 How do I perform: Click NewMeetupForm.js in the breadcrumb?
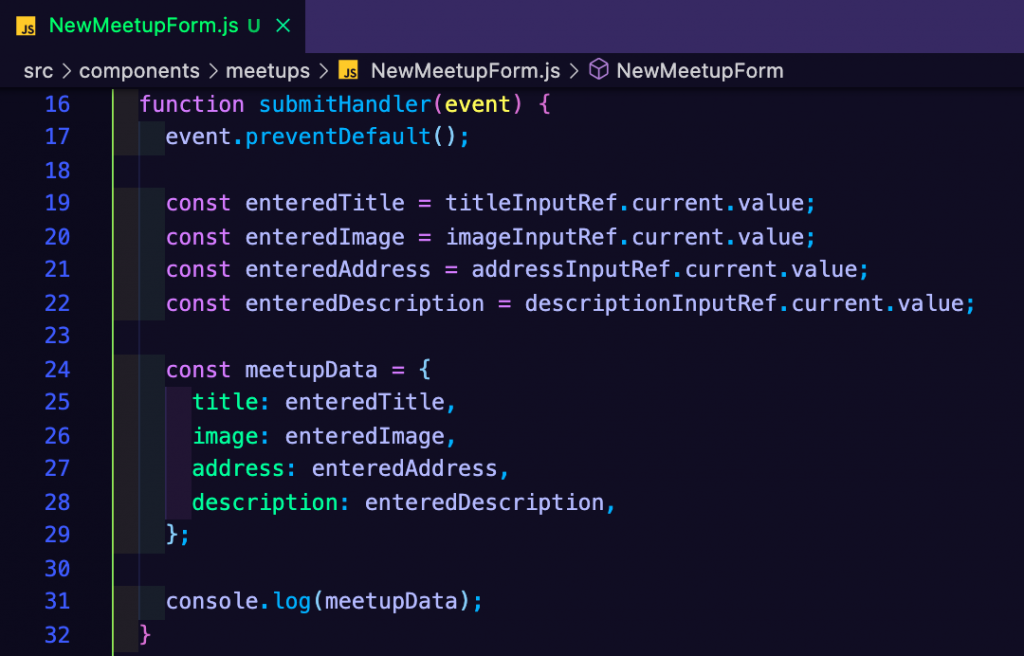click(465, 71)
